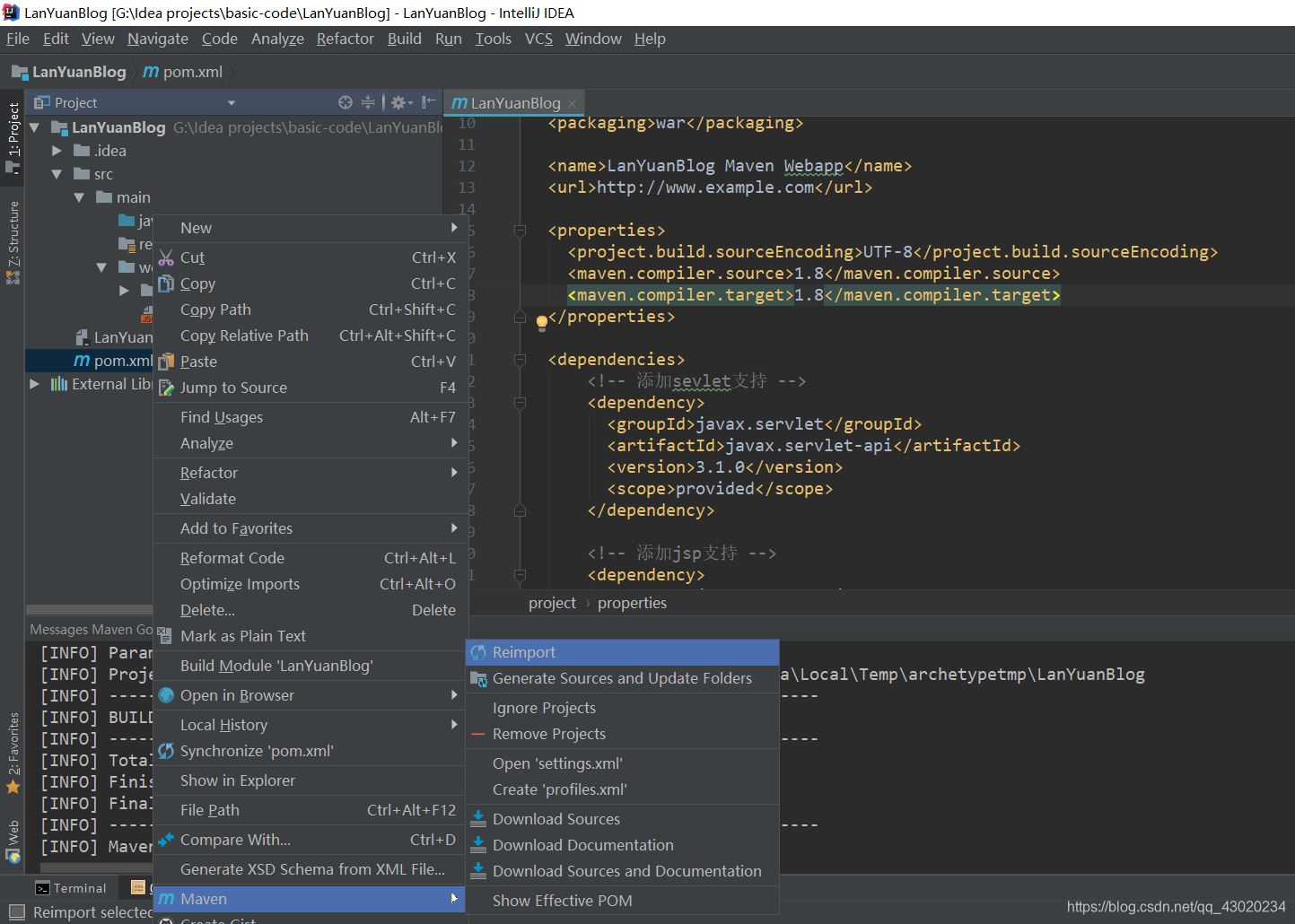Screen dimensions: 1295x924
Task: Click the Synchronize 'pom.xml' refresh icon
Action: point(166,751)
